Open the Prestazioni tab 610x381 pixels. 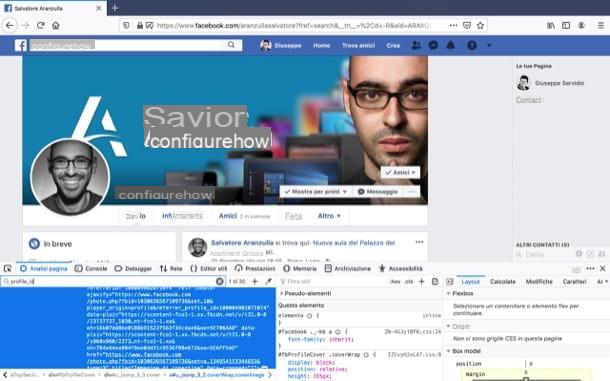pos(255,269)
